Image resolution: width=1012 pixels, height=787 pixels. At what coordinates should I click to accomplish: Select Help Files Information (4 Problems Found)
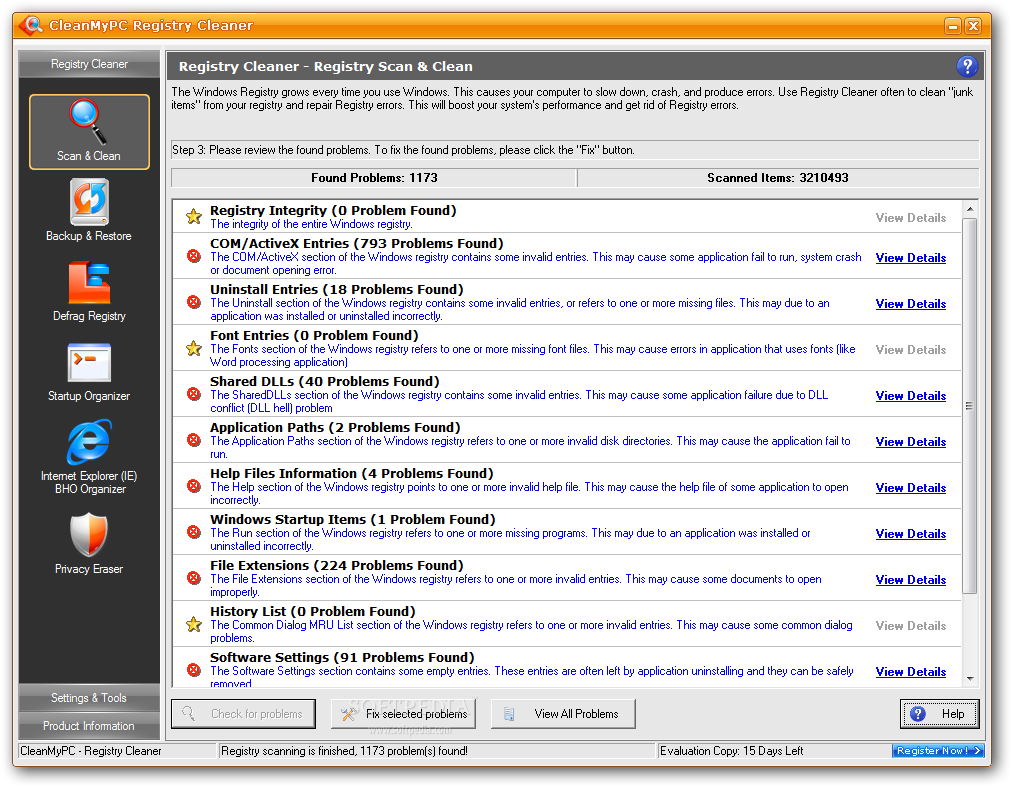pos(352,473)
